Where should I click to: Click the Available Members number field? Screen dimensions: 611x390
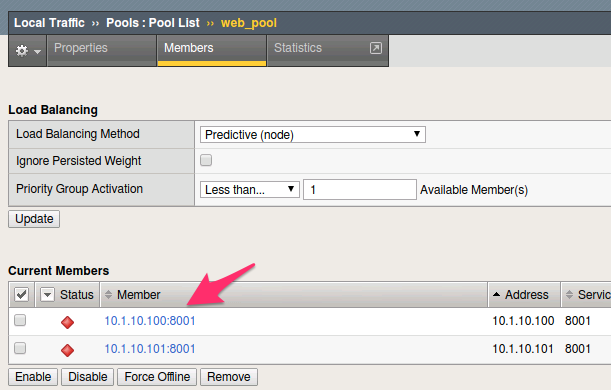(360, 190)
